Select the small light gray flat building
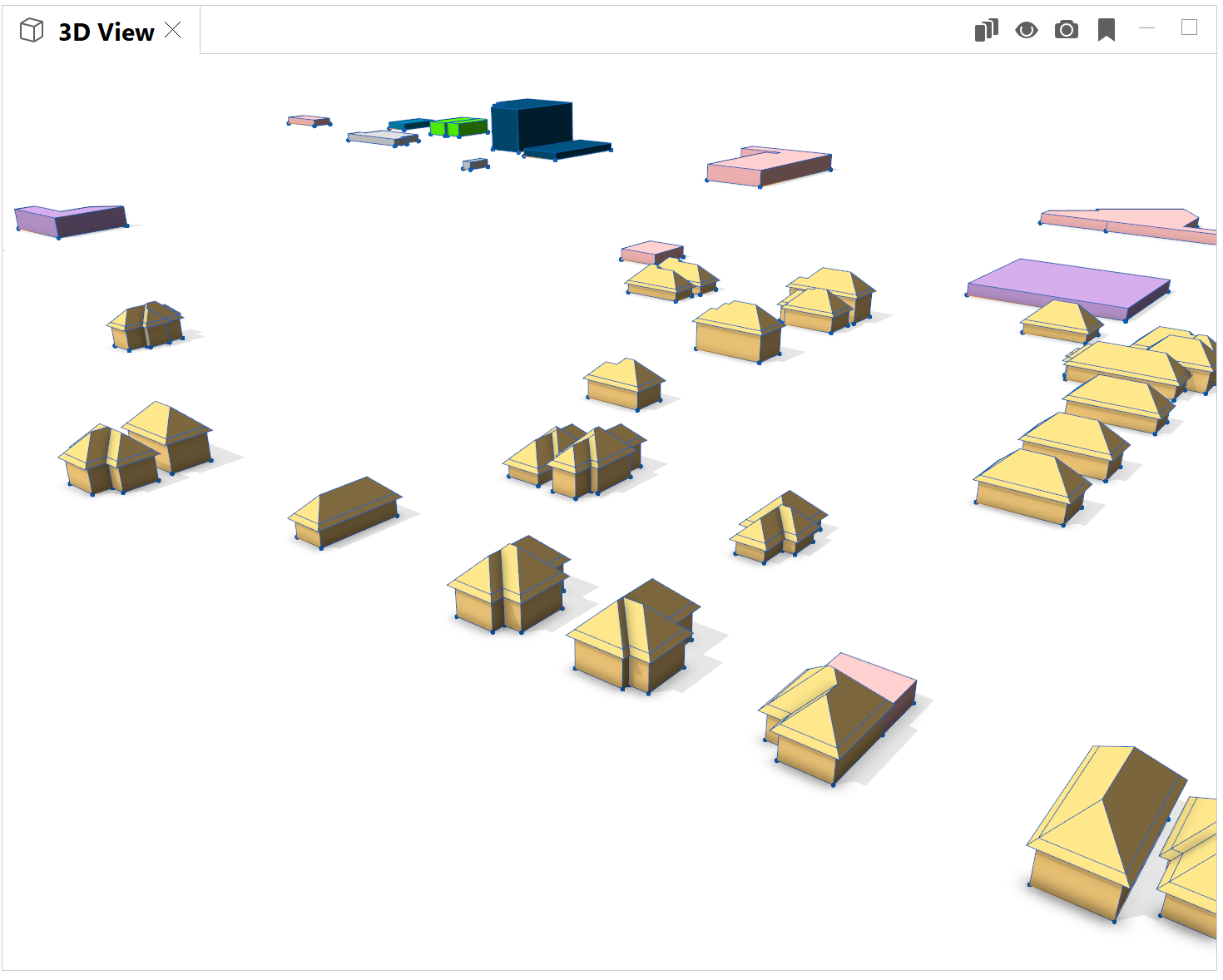Screen dimensions: 1223x980 coord(379,137)
